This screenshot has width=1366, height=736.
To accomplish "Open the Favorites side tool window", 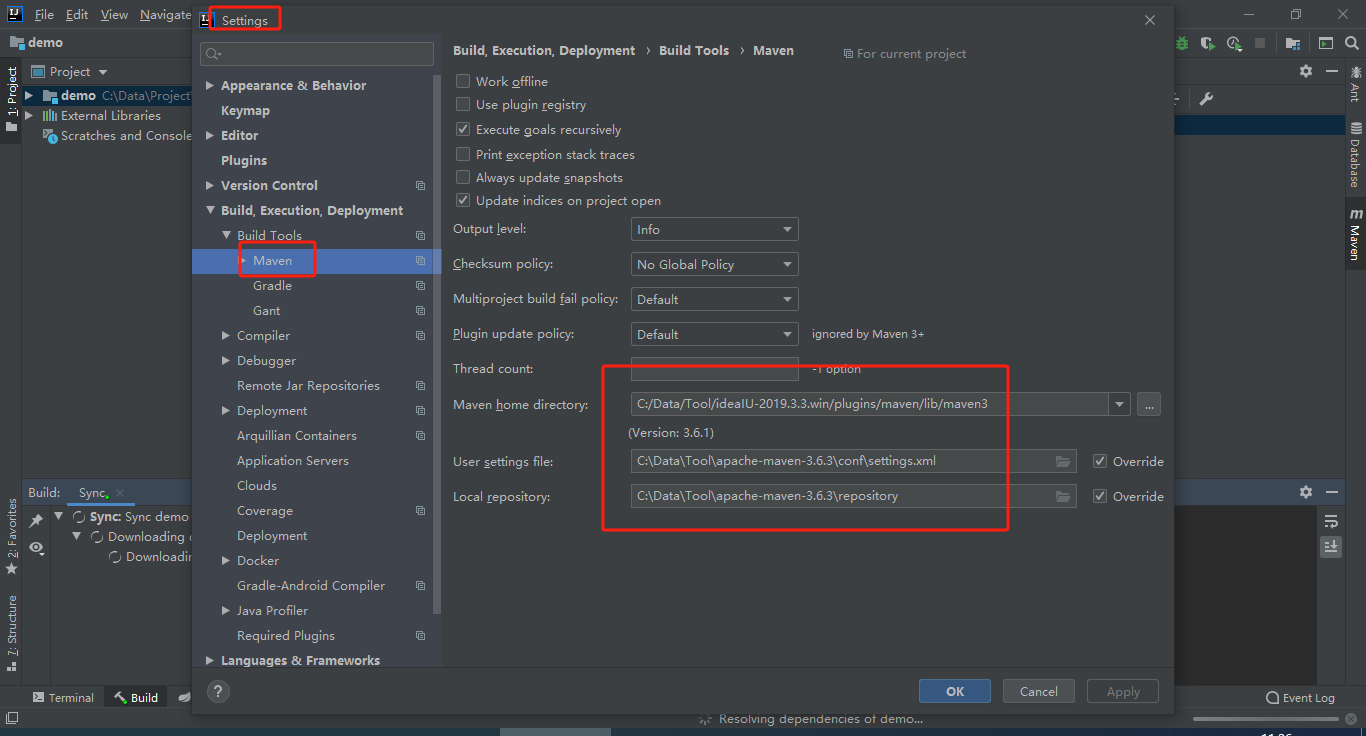I will (12, 536).
